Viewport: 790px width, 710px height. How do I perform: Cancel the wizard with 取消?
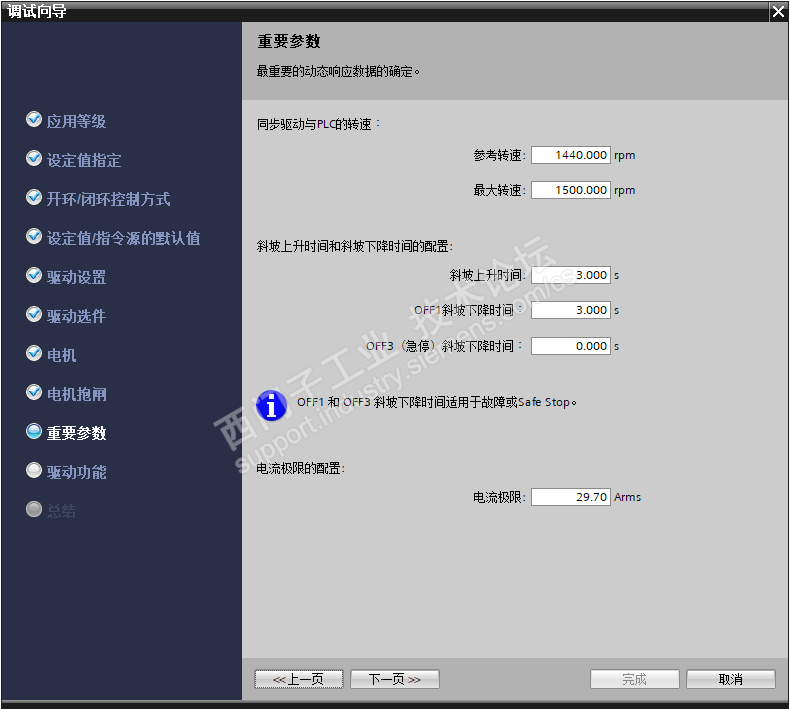(731, 679)
